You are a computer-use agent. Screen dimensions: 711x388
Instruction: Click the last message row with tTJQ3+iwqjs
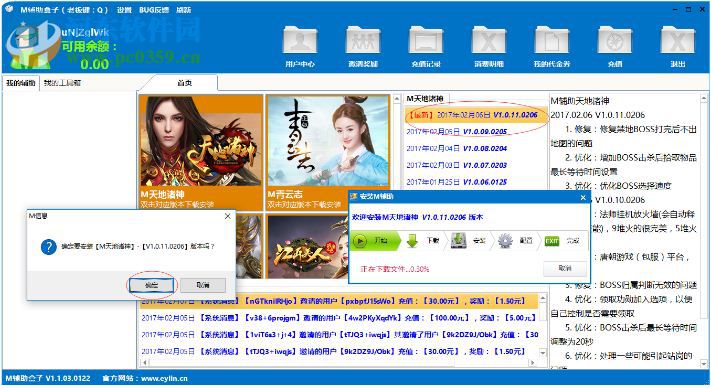click(x=339, y=352)
